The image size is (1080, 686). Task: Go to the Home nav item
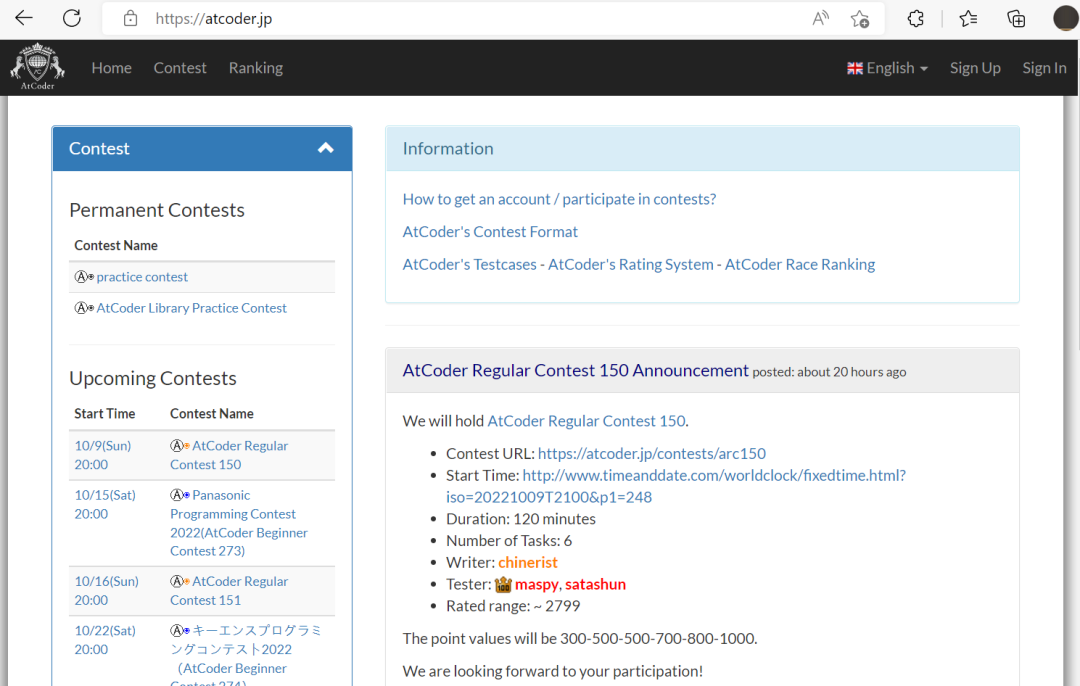click(112, 68)
